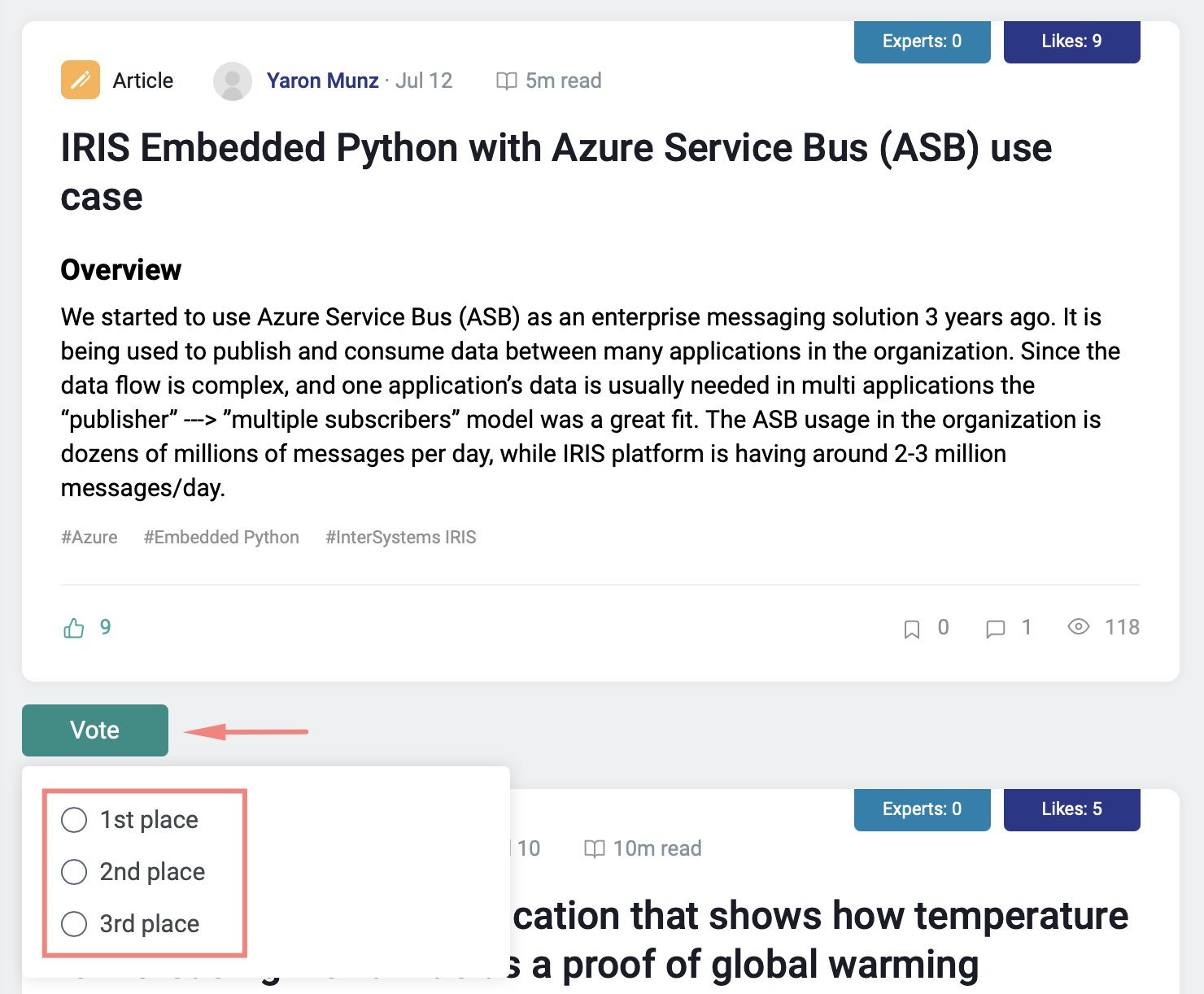Click the Article type label
The height and width of the screenshot is (994, 1204).
click(143, 81)
